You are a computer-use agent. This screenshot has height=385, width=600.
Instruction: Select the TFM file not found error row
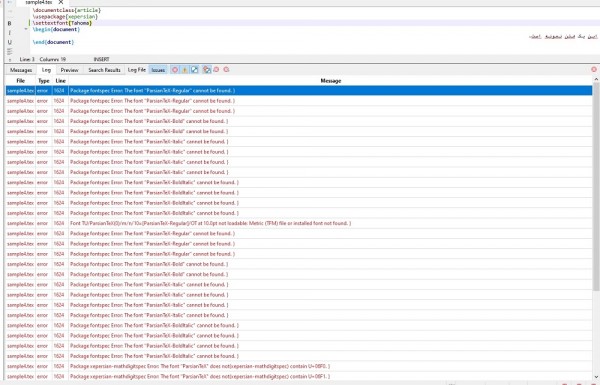pos(298,223)
